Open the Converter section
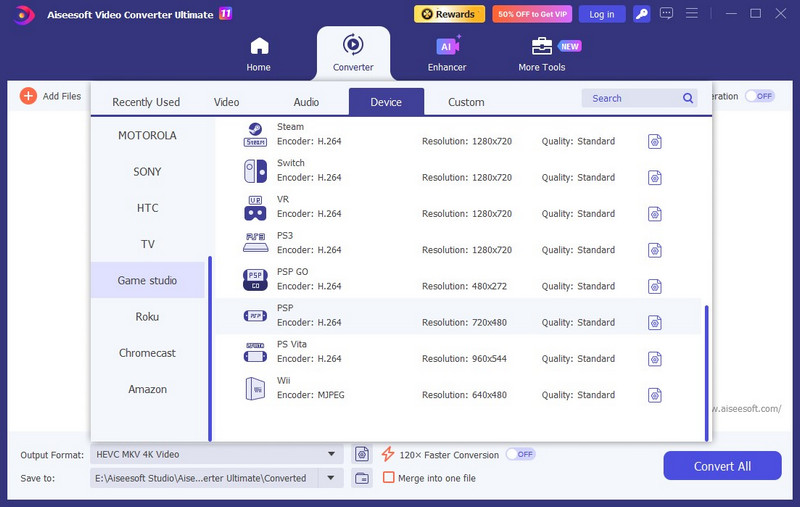 [353, 53]
